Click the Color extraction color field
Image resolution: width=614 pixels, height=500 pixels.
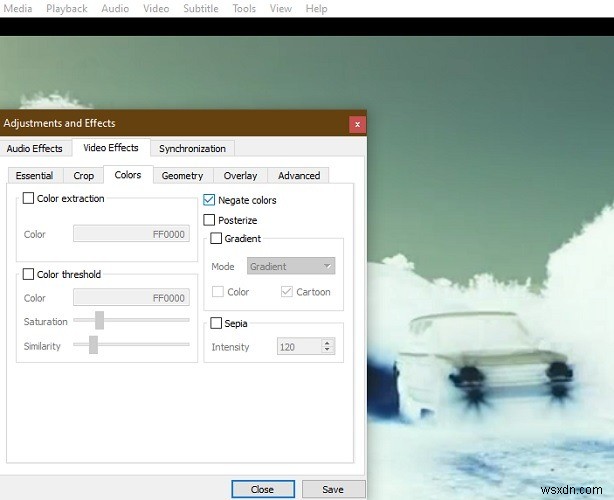pyautogui.click(x=131, y=234)
